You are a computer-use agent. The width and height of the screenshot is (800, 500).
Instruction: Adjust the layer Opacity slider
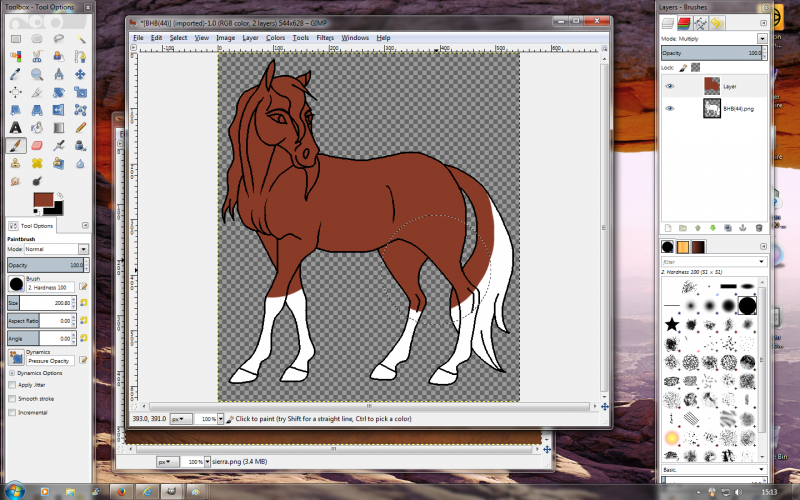(x=711, y=53)
